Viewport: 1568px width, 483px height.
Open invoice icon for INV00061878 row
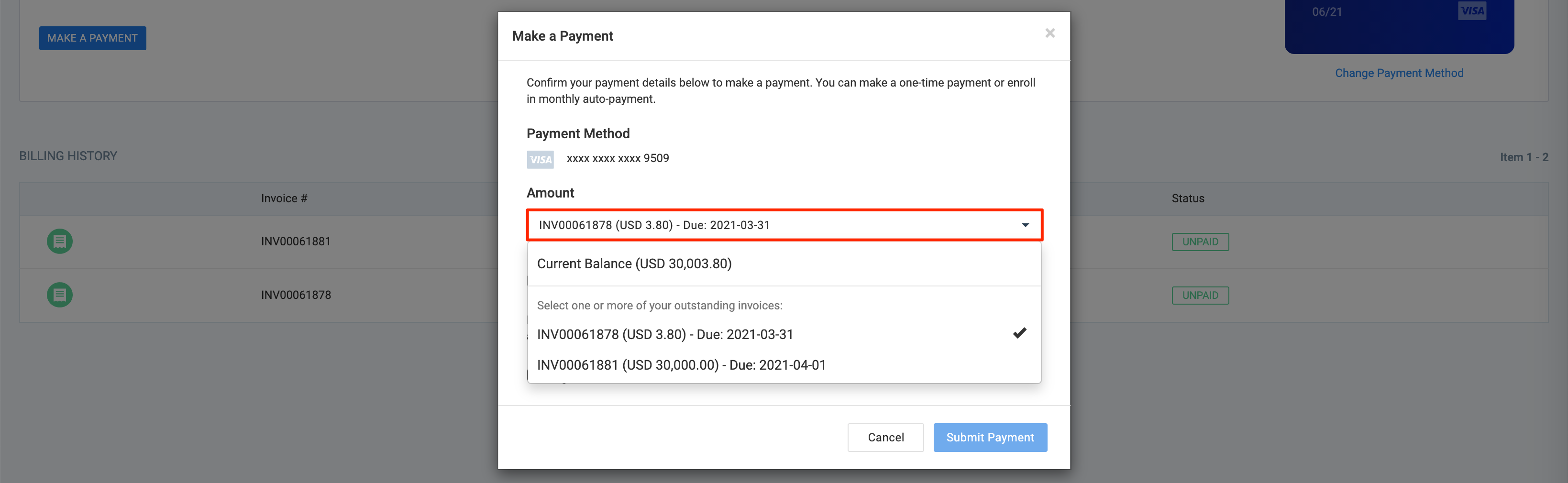pyautogui.click(x=60, y=295)
